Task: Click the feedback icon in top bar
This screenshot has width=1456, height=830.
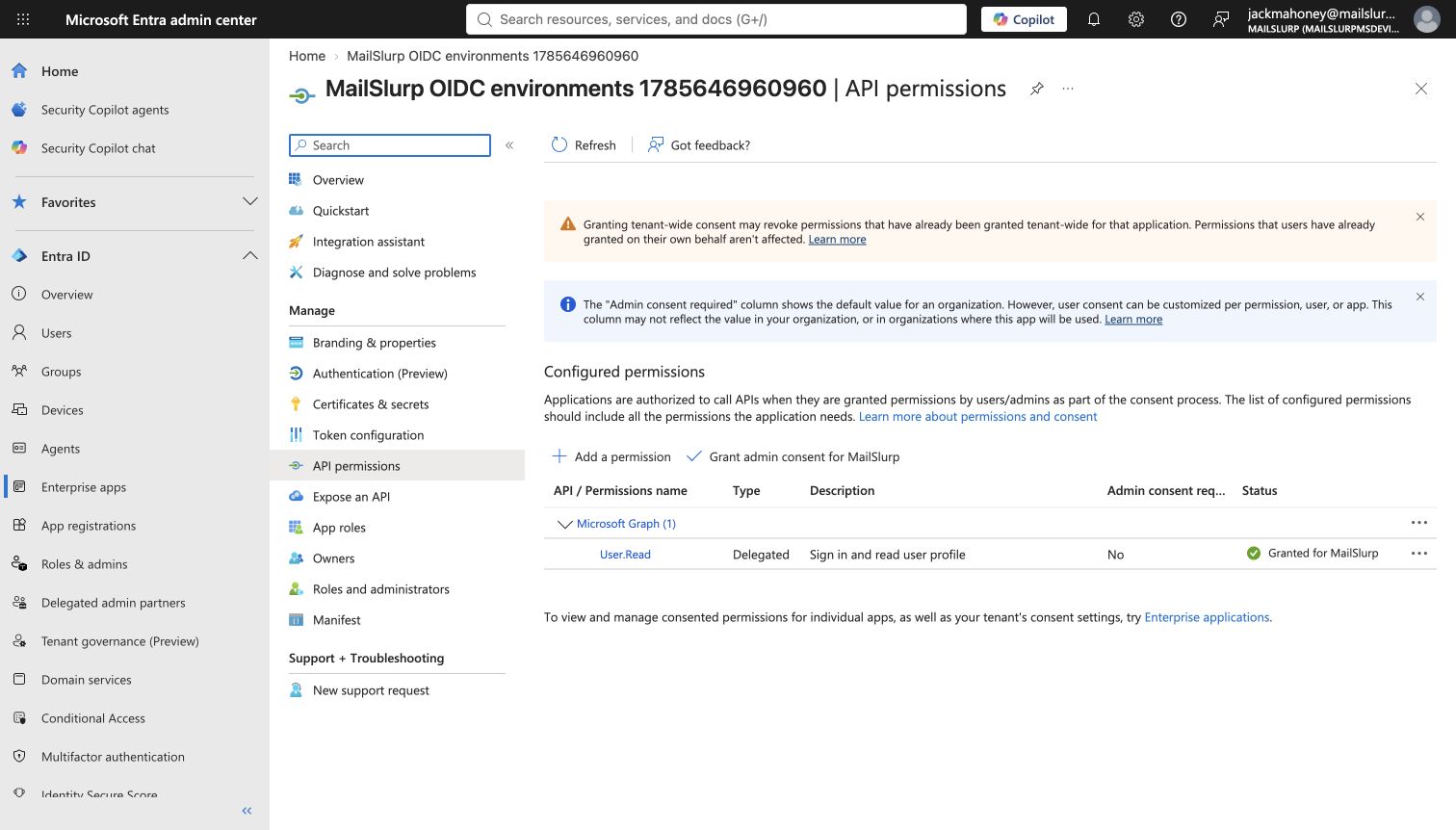Action: tap(1221, 19)
